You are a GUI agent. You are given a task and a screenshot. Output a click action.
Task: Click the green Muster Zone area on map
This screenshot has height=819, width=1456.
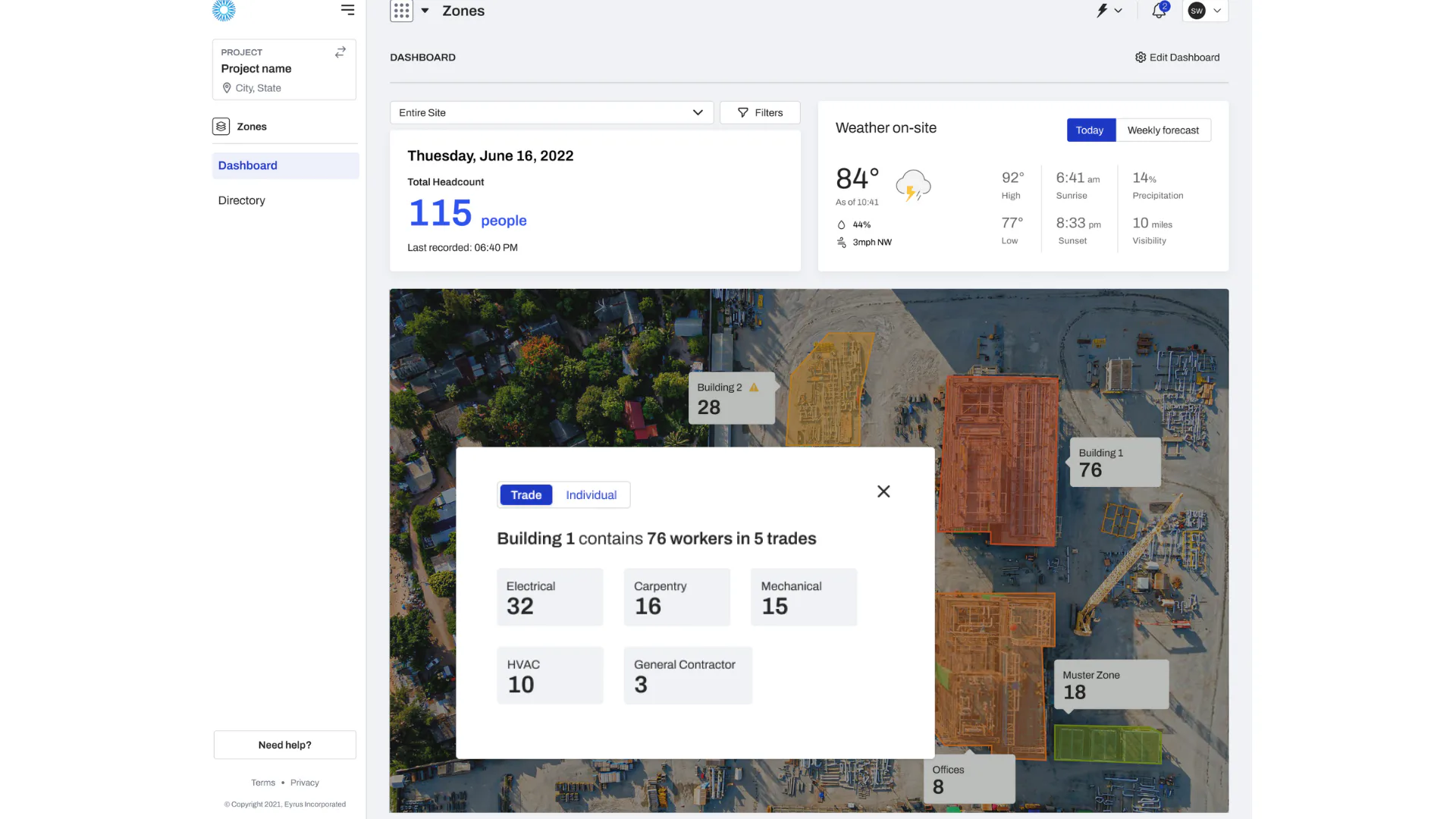(1107, 744)
